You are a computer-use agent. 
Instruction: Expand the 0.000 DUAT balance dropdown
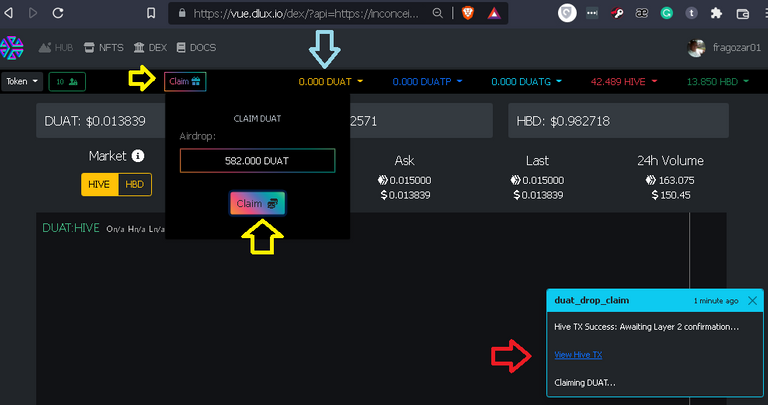(x=331, y=82)
